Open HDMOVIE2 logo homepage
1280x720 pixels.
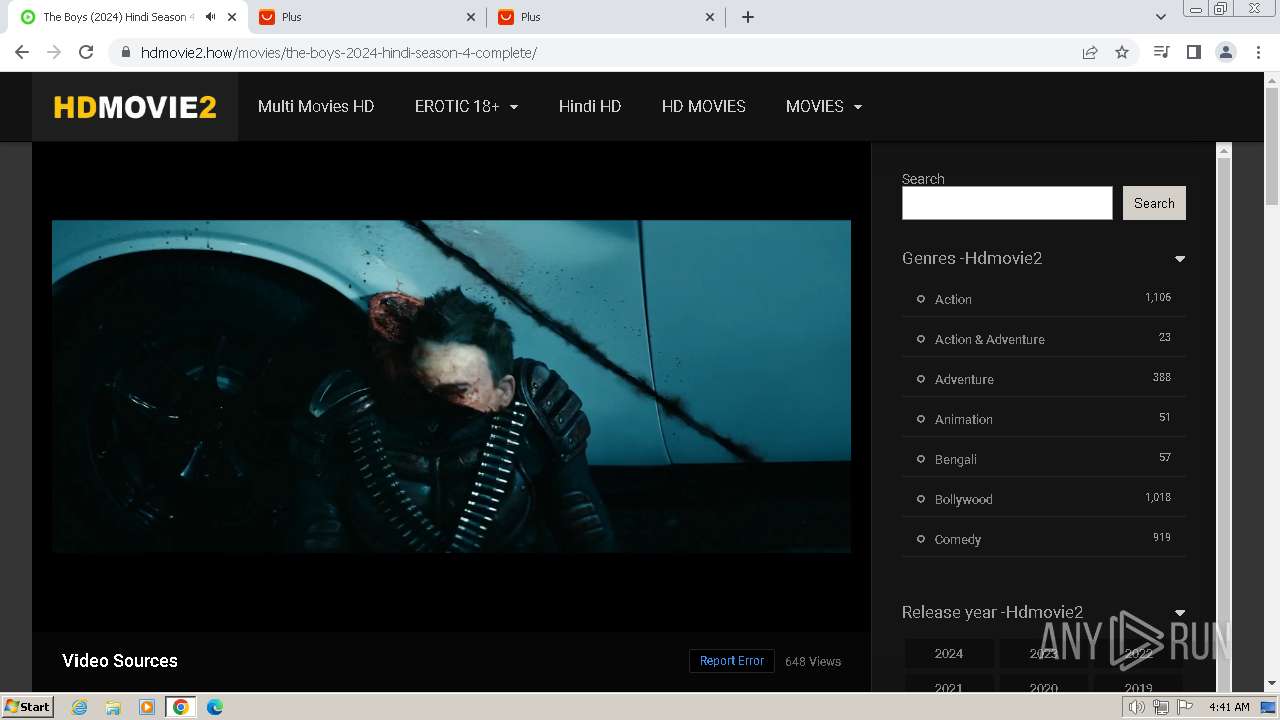pos(135,107)
